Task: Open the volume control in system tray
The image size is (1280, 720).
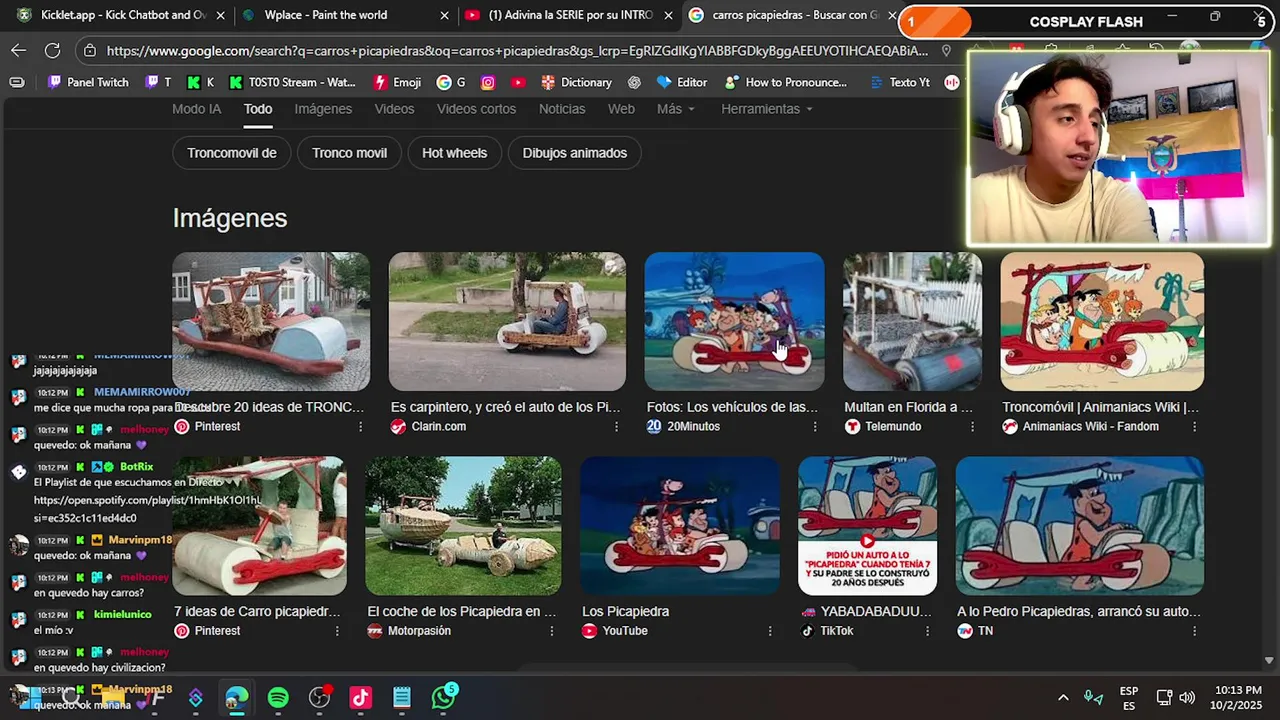Action: coord(1187,697)
